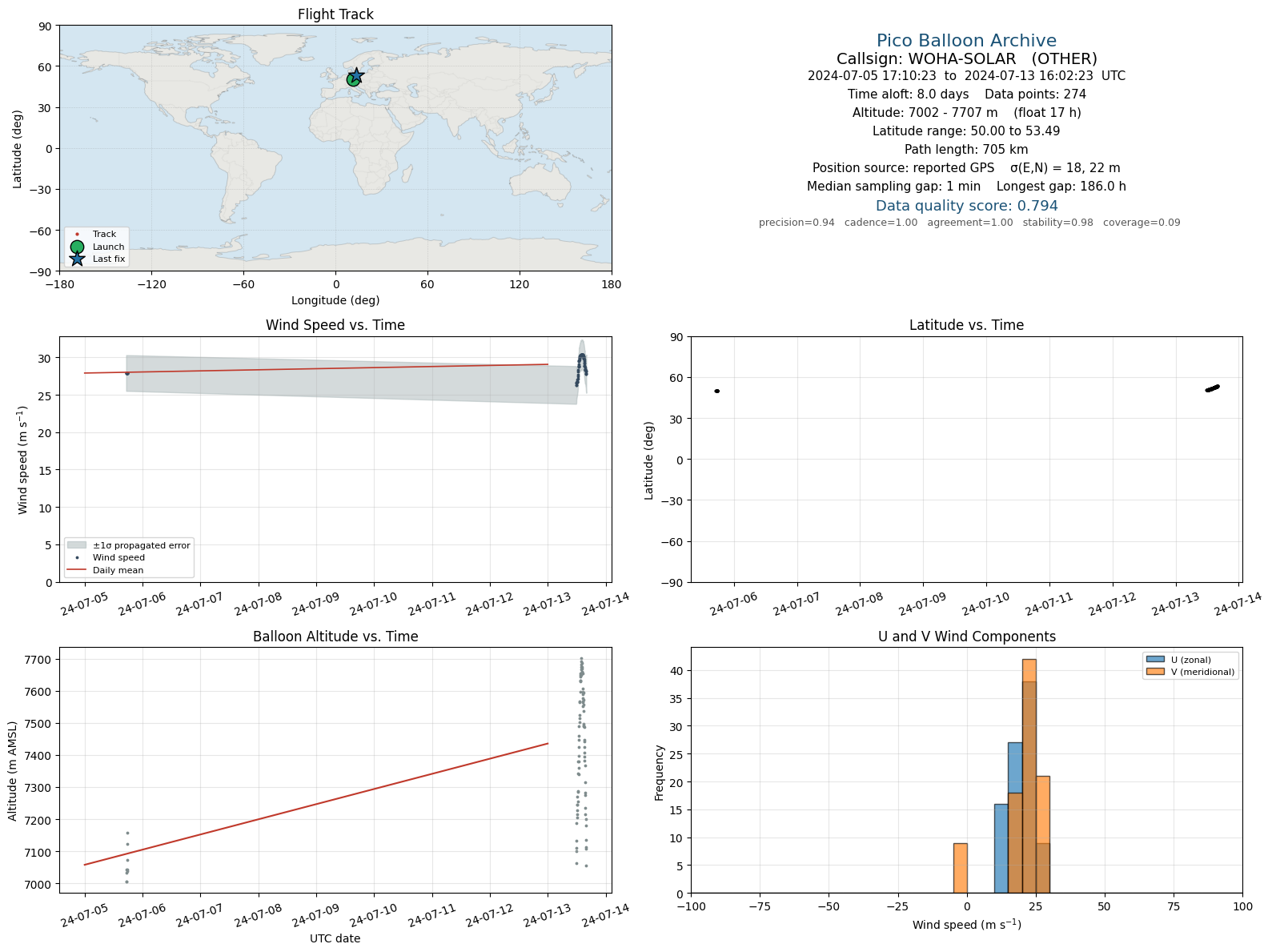Screen dimensions: 1272x952
Task: Click the 'Altitude (m AMSL)' axis label
Action: tap(13, 770)
